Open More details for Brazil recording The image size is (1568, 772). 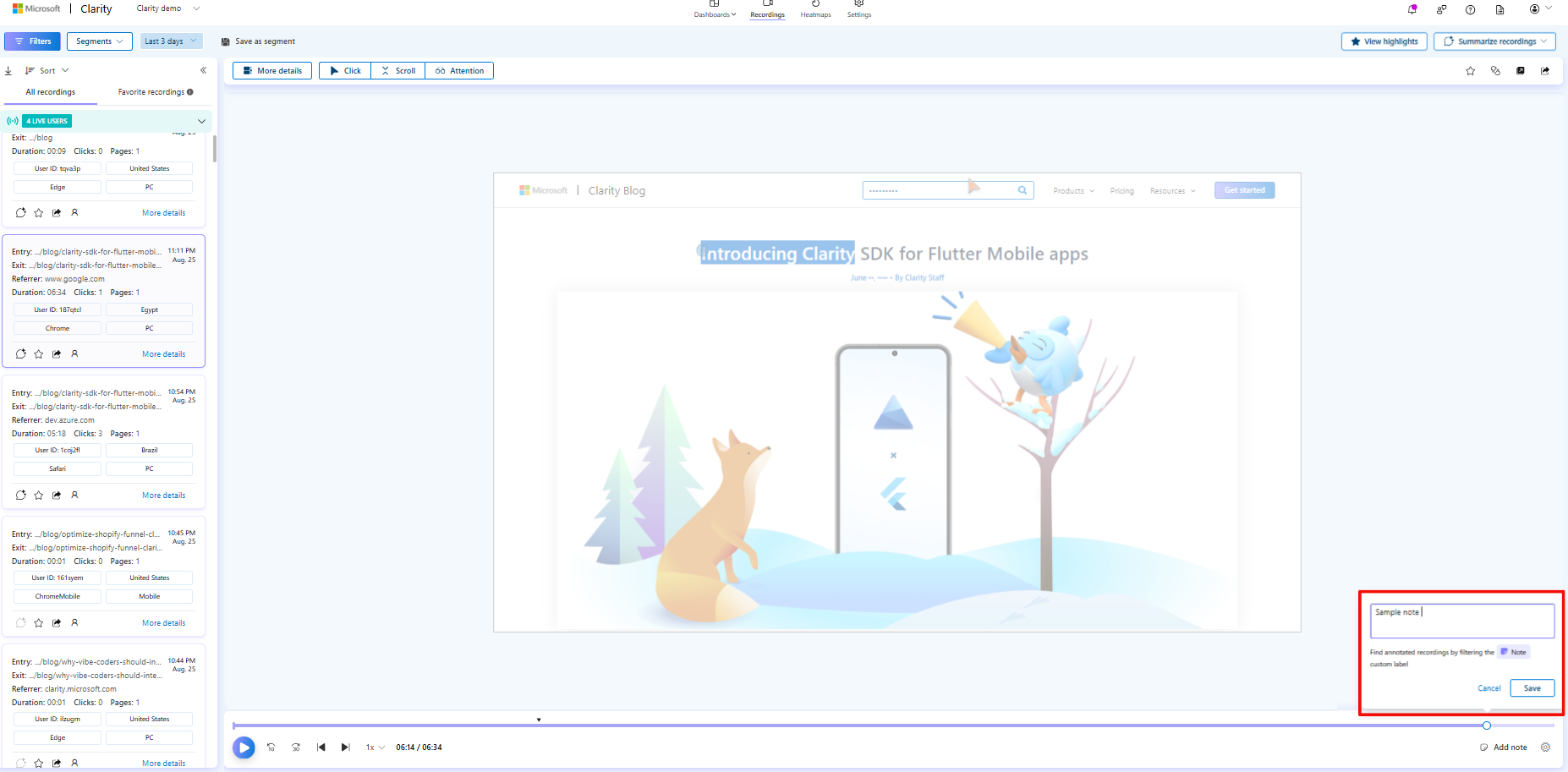163,496
